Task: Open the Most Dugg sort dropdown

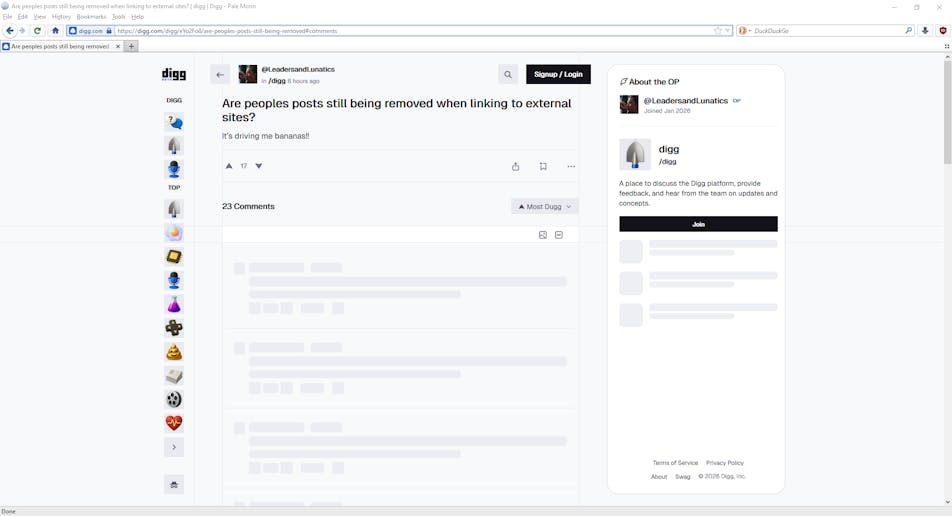Action: coord(545,207)
